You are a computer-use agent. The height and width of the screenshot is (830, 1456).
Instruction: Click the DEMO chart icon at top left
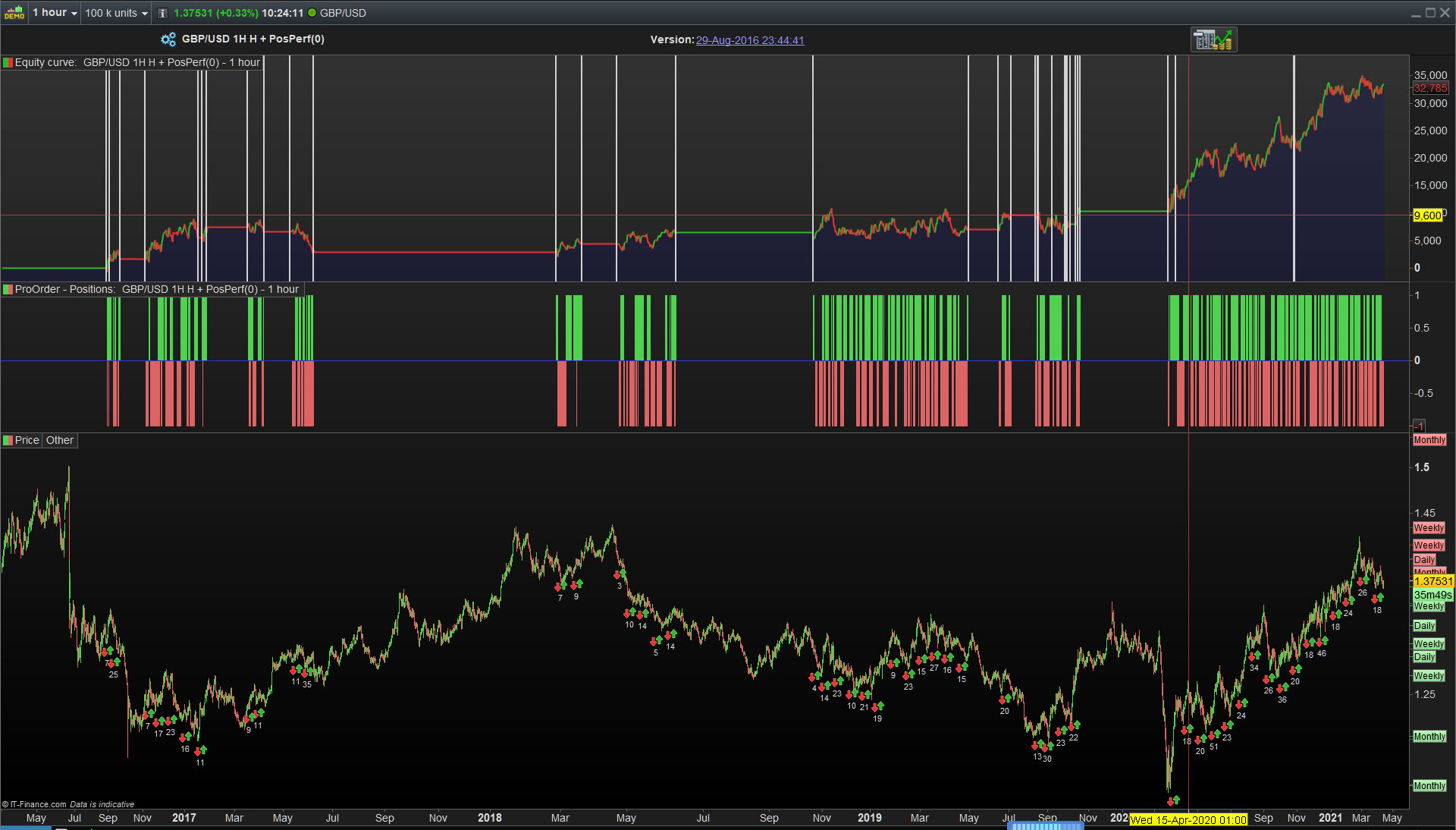[x=14, y=12]
